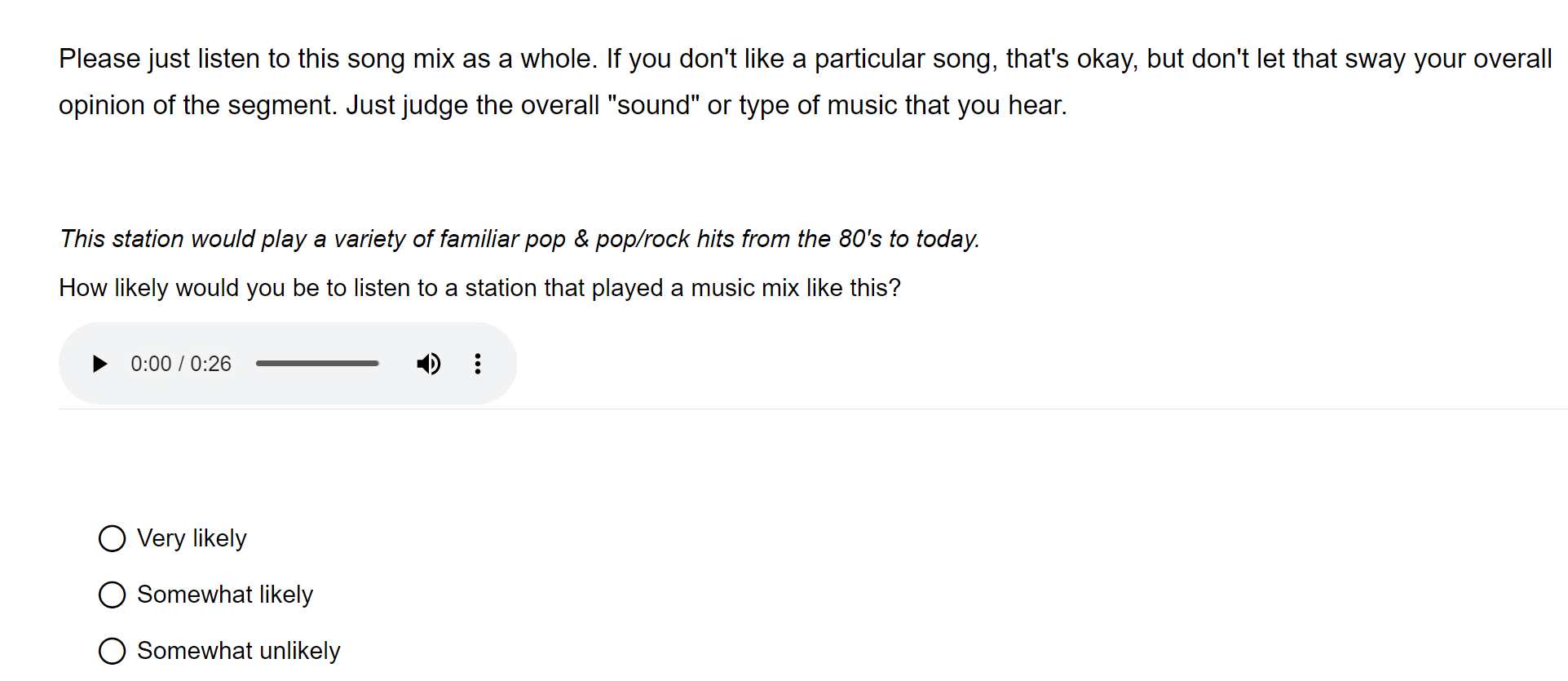
Task: Click the "opinion of the segment" instruction line
Action: (563, 105)
